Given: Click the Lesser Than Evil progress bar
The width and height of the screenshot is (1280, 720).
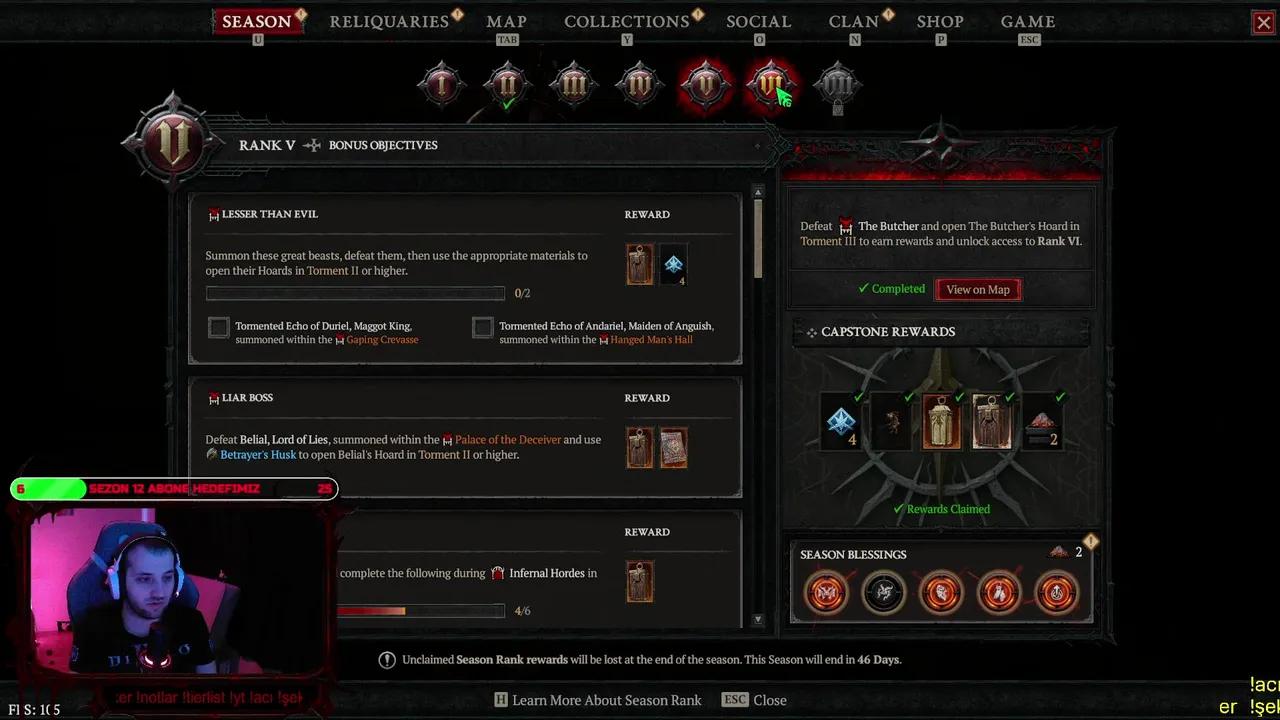Looking at the screenshot, I should click(x=355, y=293).
